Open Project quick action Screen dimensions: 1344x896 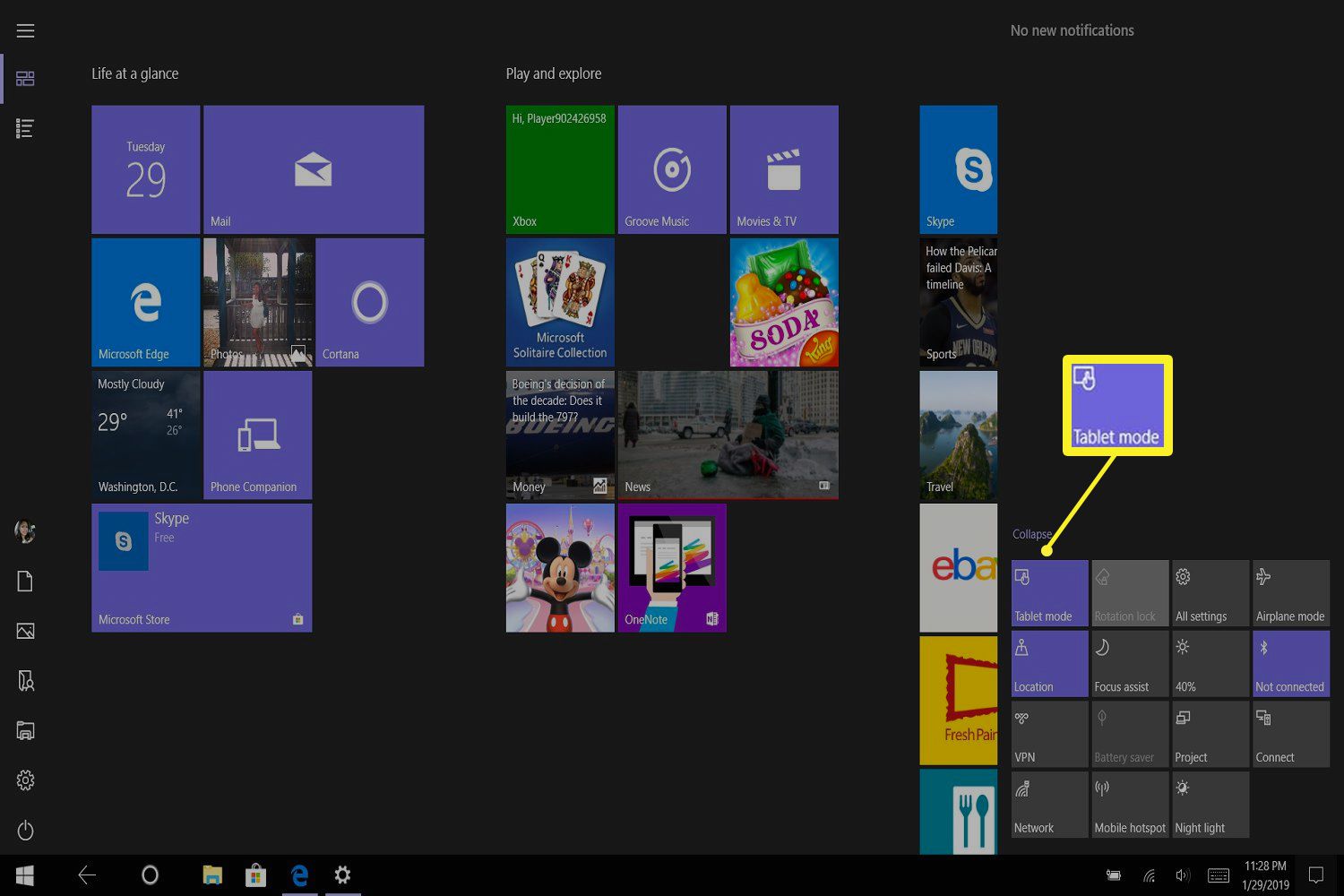coord(1210,734)
